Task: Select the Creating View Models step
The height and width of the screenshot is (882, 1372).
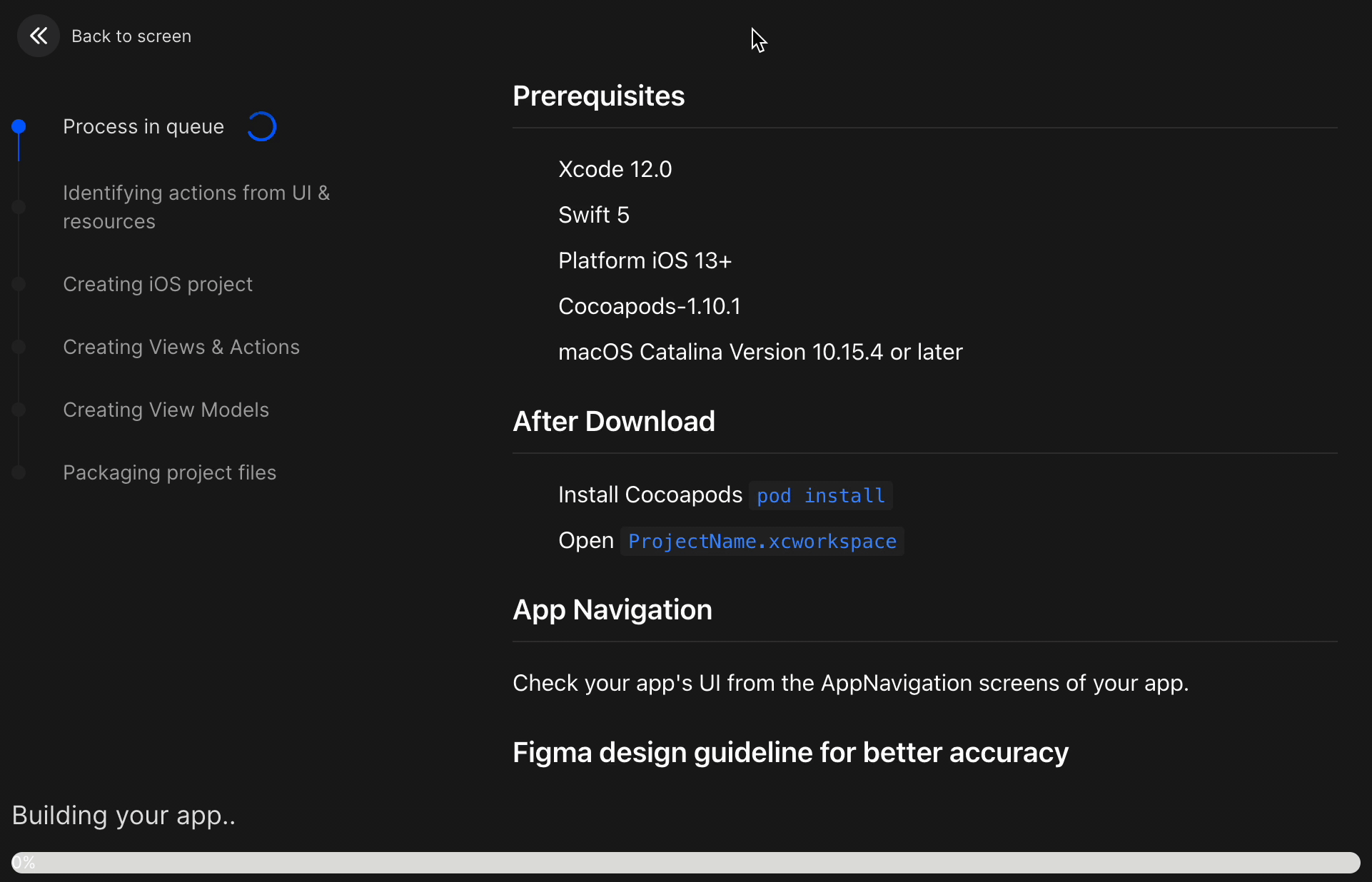Action: click(166, 410)
